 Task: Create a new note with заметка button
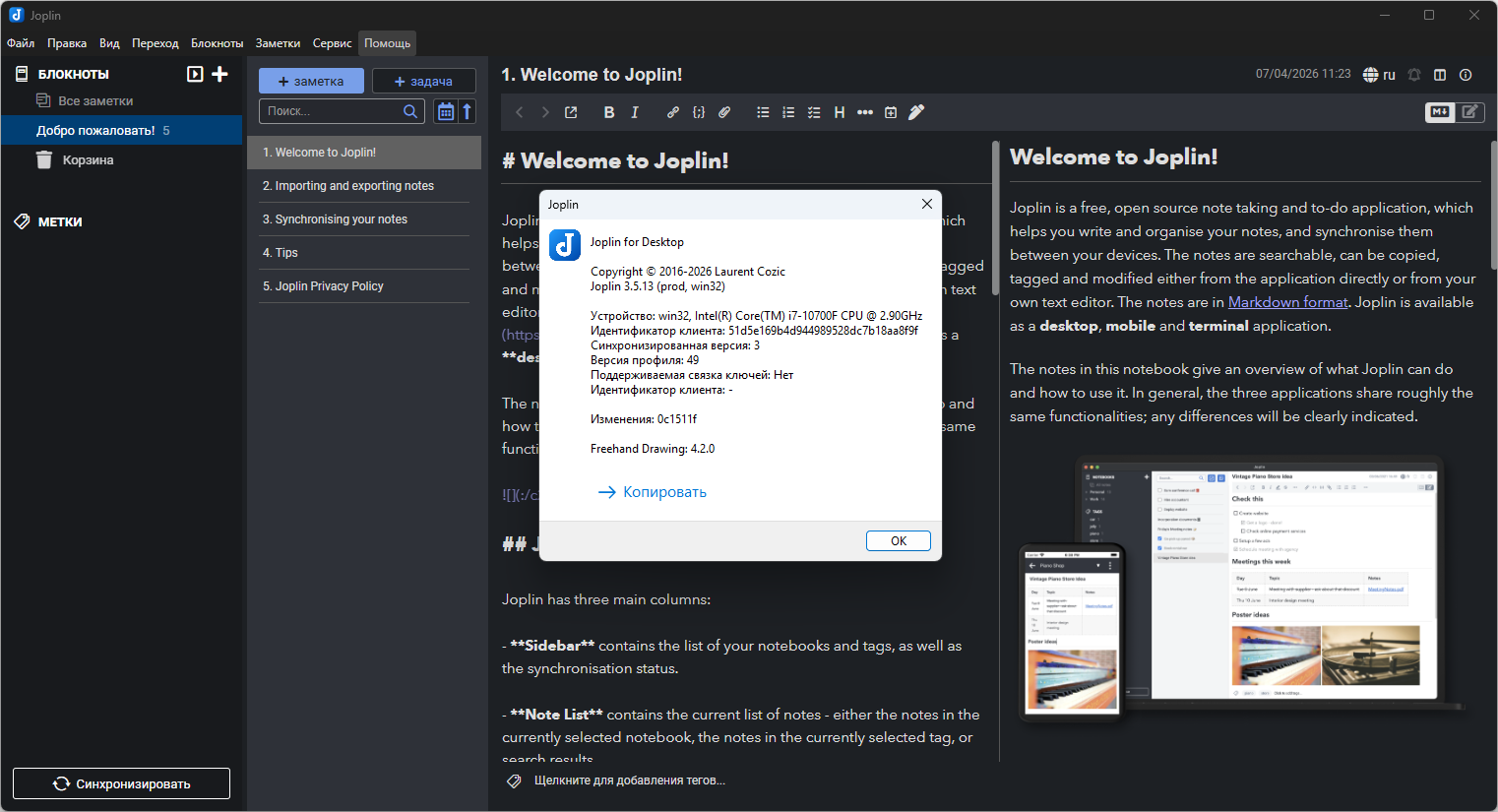click(311, 81)
